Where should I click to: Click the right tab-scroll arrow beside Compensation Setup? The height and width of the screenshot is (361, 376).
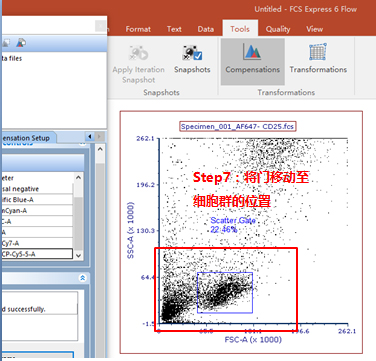pyautogui.click(x=99, y=137)
